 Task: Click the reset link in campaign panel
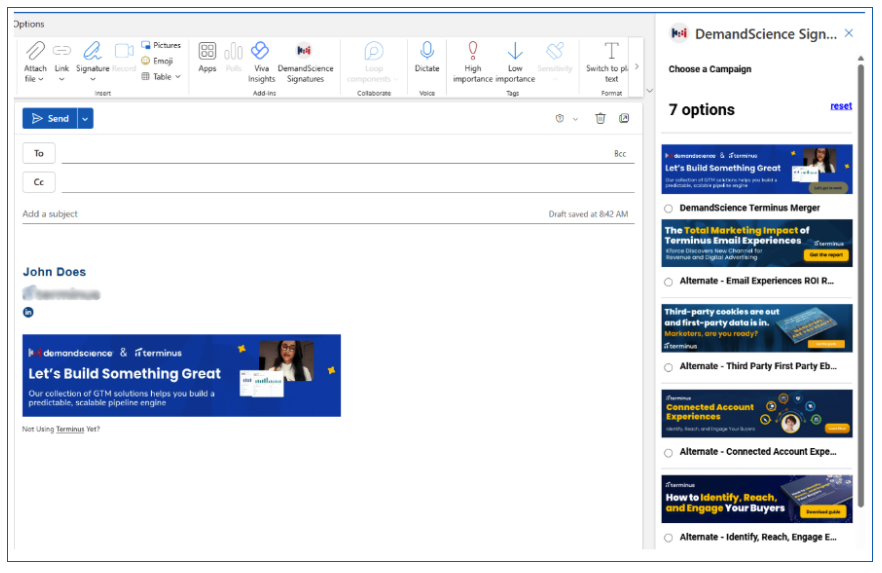[x=841, y=106]
